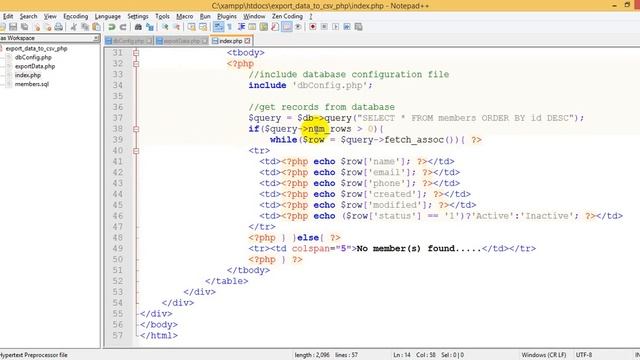The width and height of the screenshot is (640, 360).
Task: Open the Search menu
Action: pyautogui.click(x=29, y=16)
